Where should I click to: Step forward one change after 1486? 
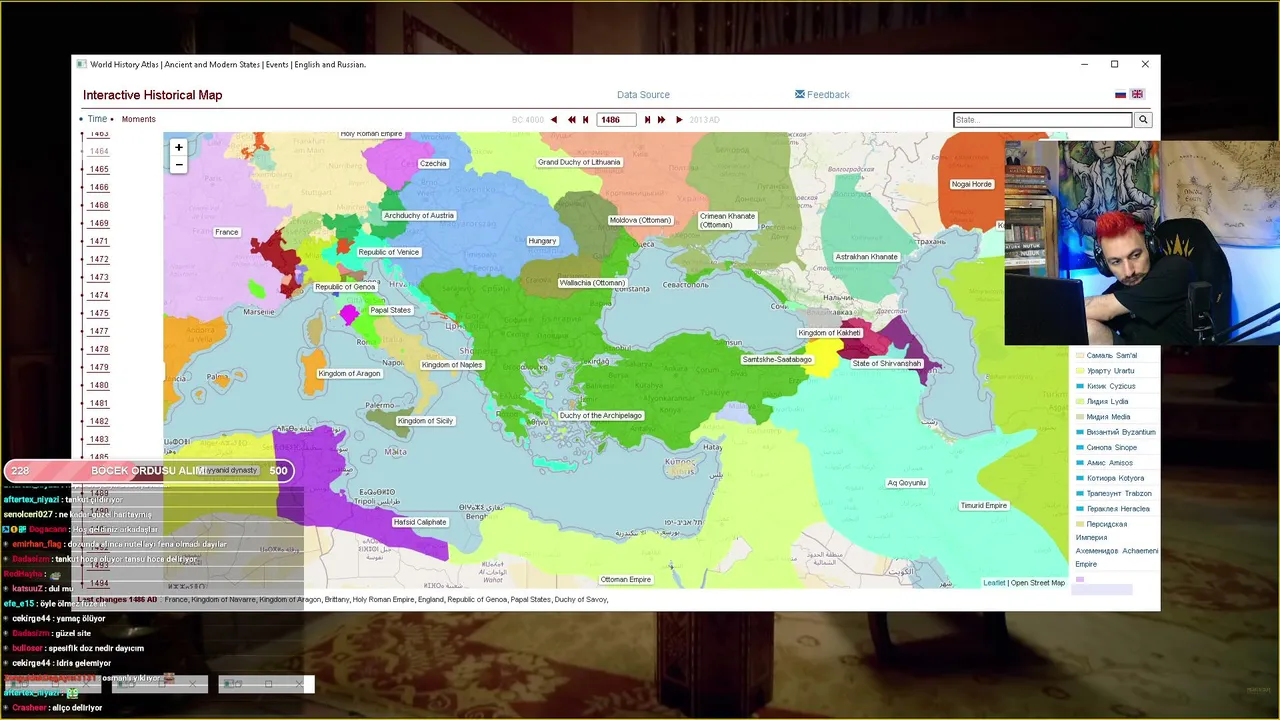648,120
